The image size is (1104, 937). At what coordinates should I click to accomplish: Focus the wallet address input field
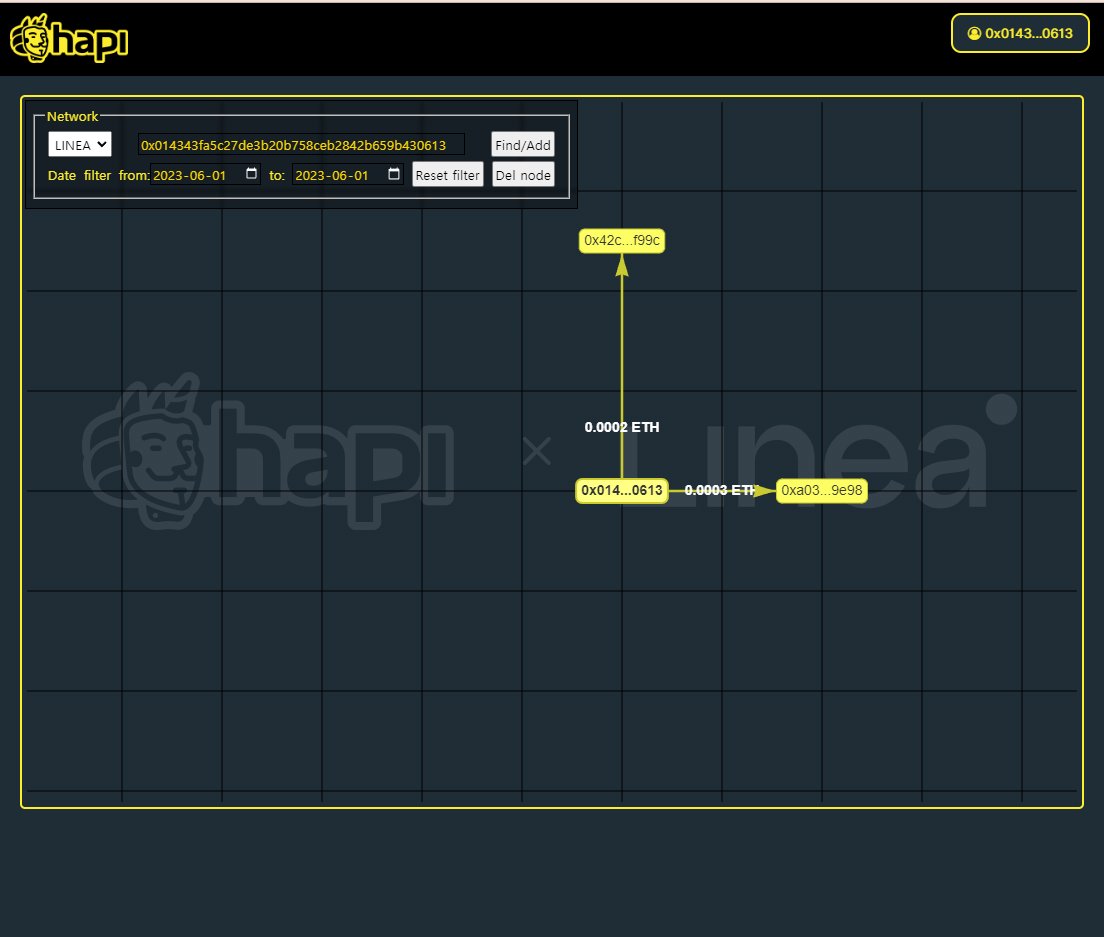[x=301, y=145]
